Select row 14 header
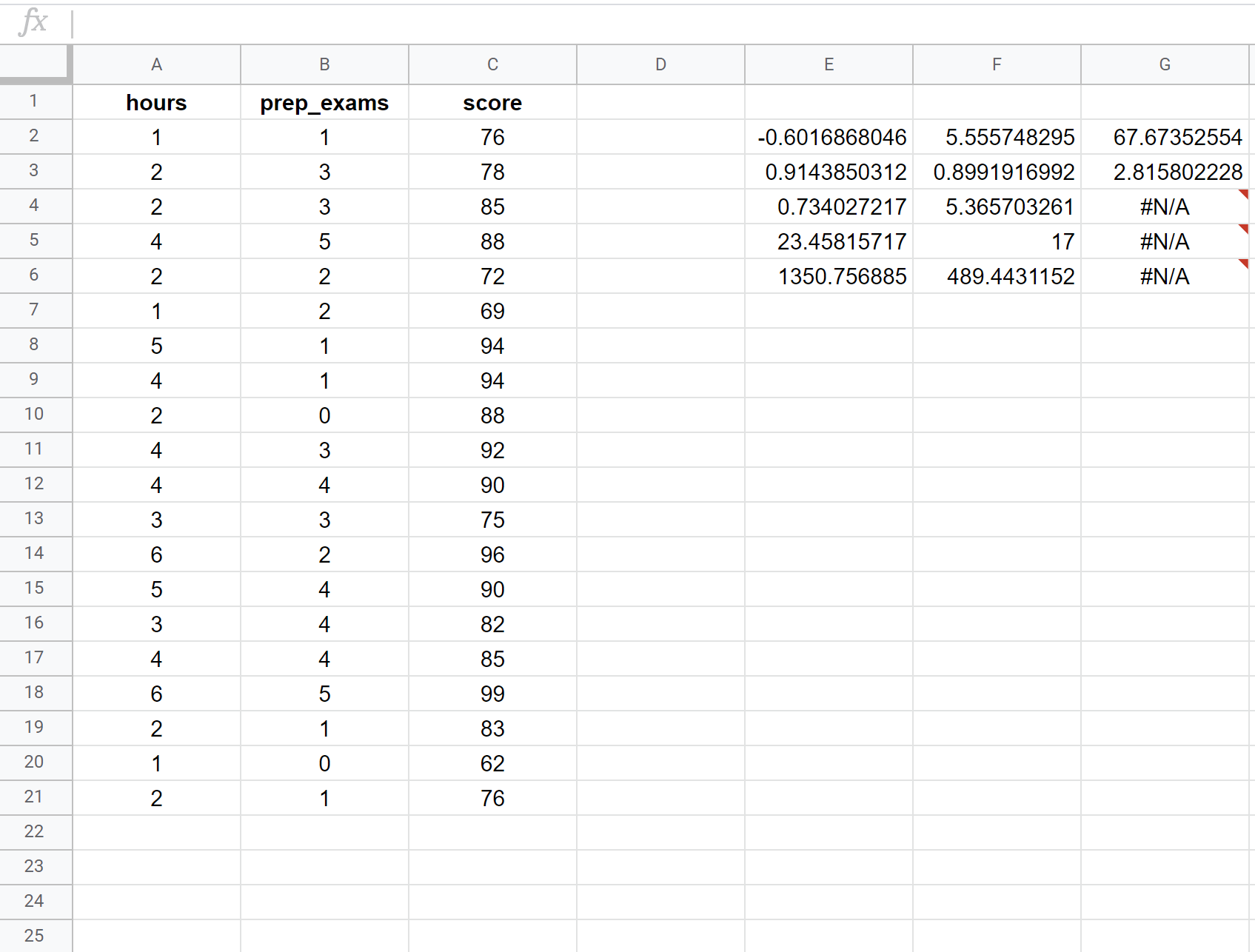 tap(36, 554)
